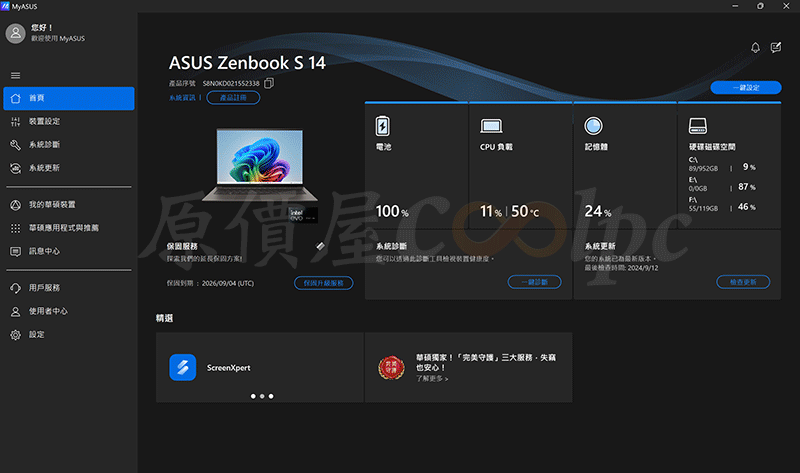
Task: Click the 一鍵診斷 button
Action: [534, 282]
